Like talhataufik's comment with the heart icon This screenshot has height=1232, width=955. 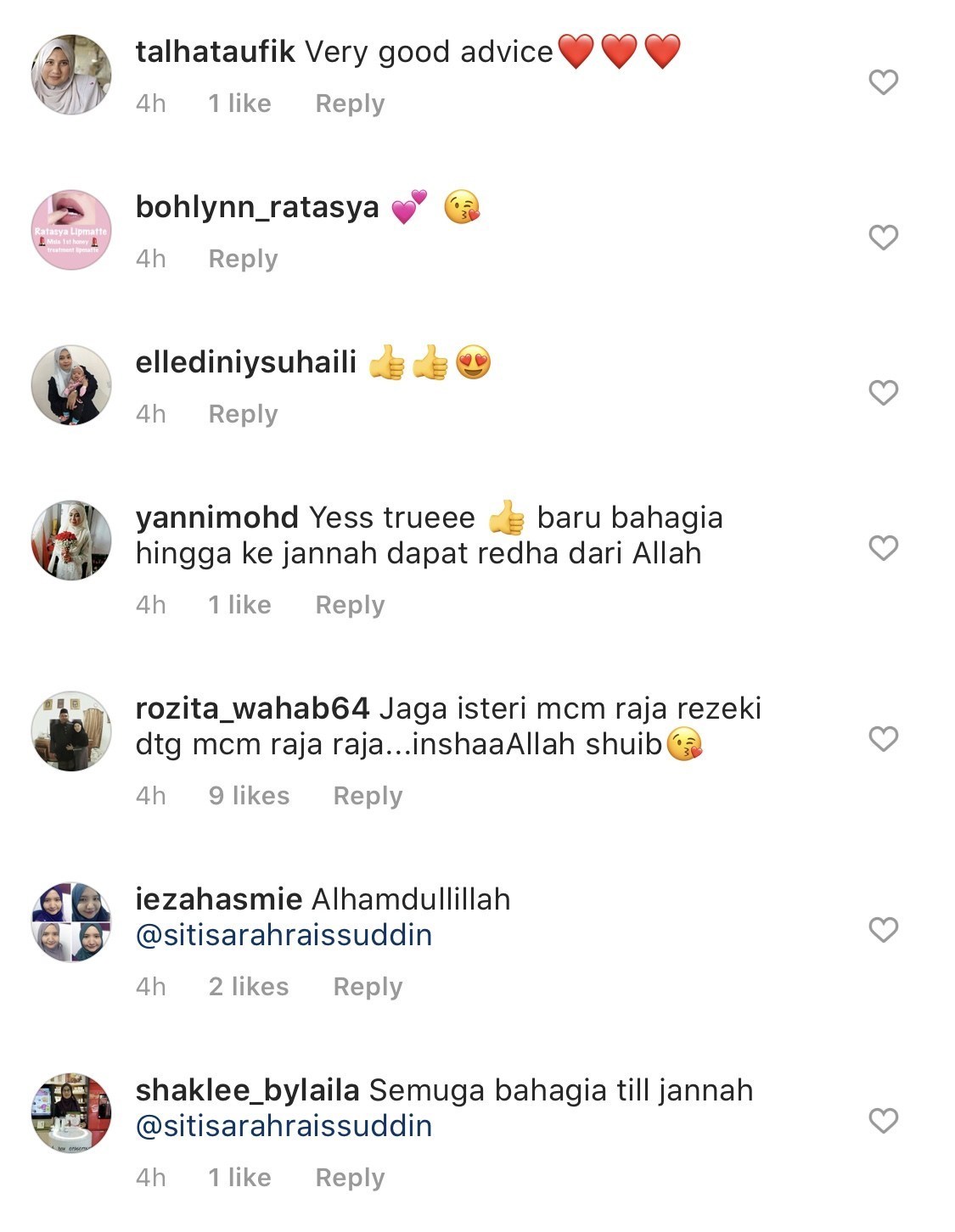tap(883, 81)
